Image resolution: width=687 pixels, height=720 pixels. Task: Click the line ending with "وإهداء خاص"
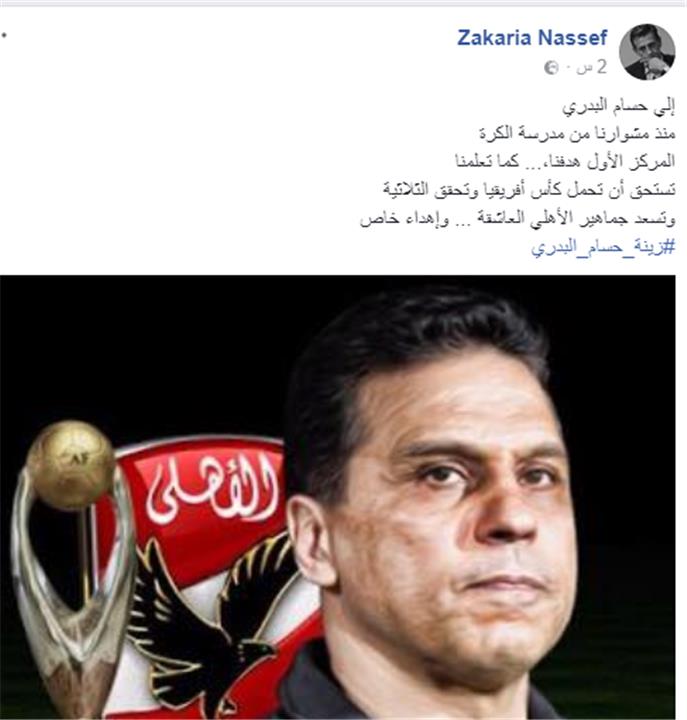point(517,219)
